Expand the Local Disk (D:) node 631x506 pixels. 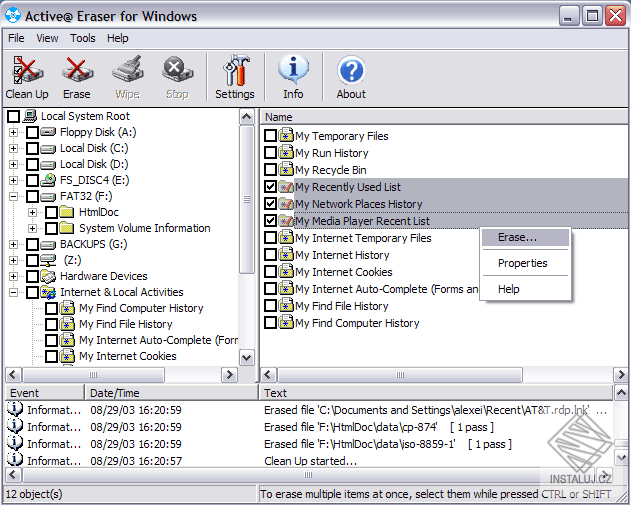tap(13, 164)
